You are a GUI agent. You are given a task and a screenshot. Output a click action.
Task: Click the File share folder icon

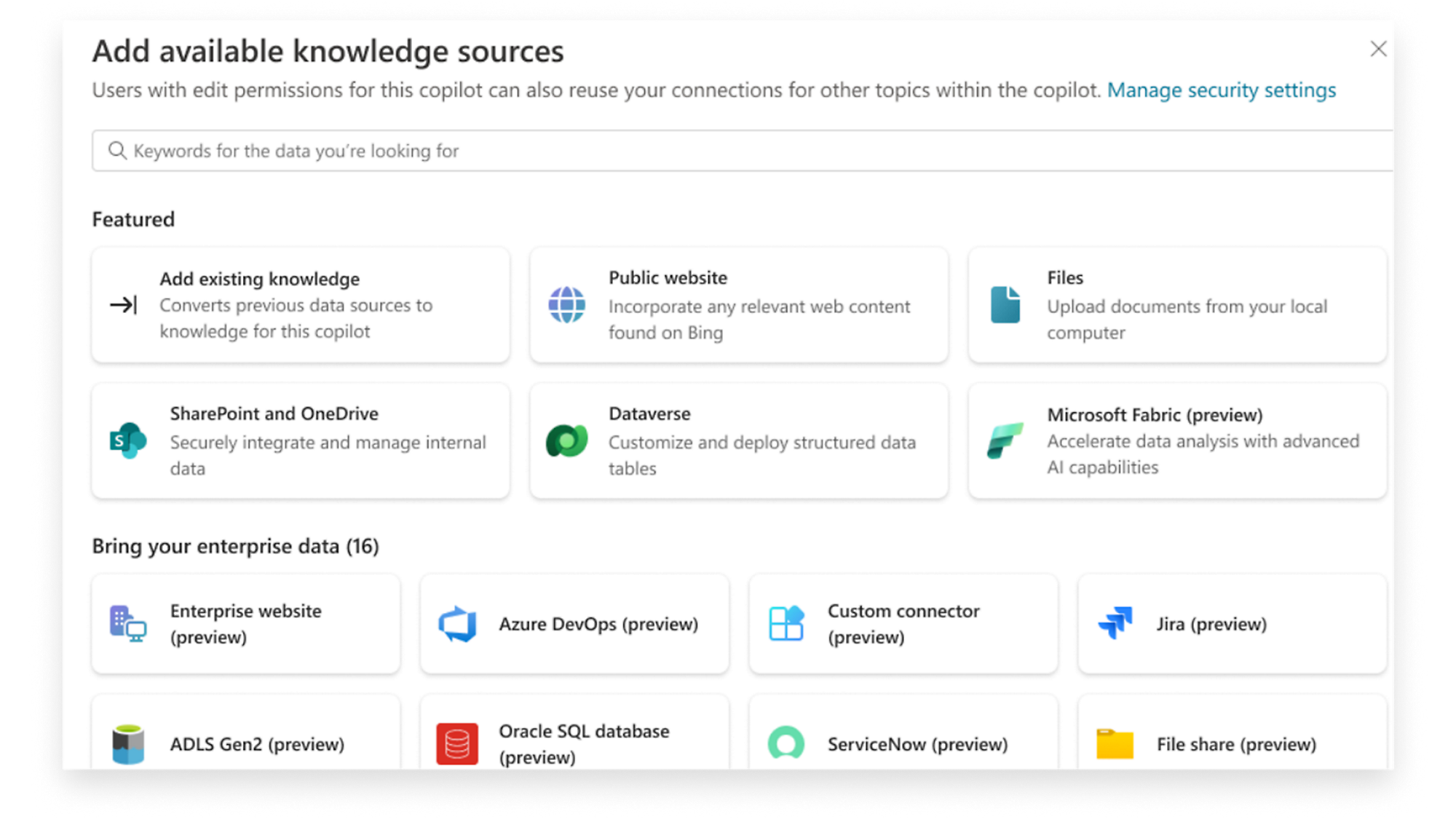(1115, 744)
